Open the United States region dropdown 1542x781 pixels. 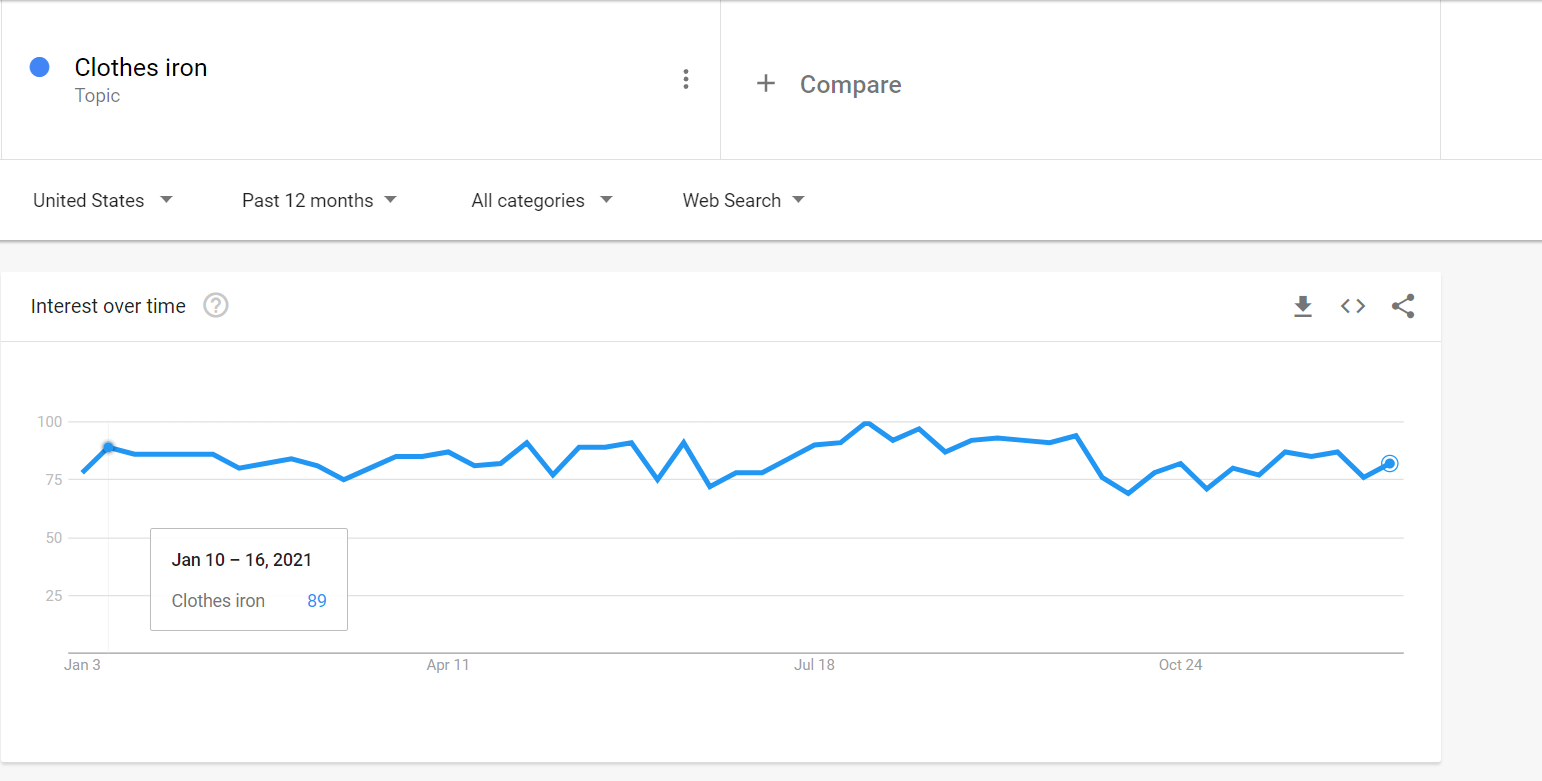coord(103,200)
